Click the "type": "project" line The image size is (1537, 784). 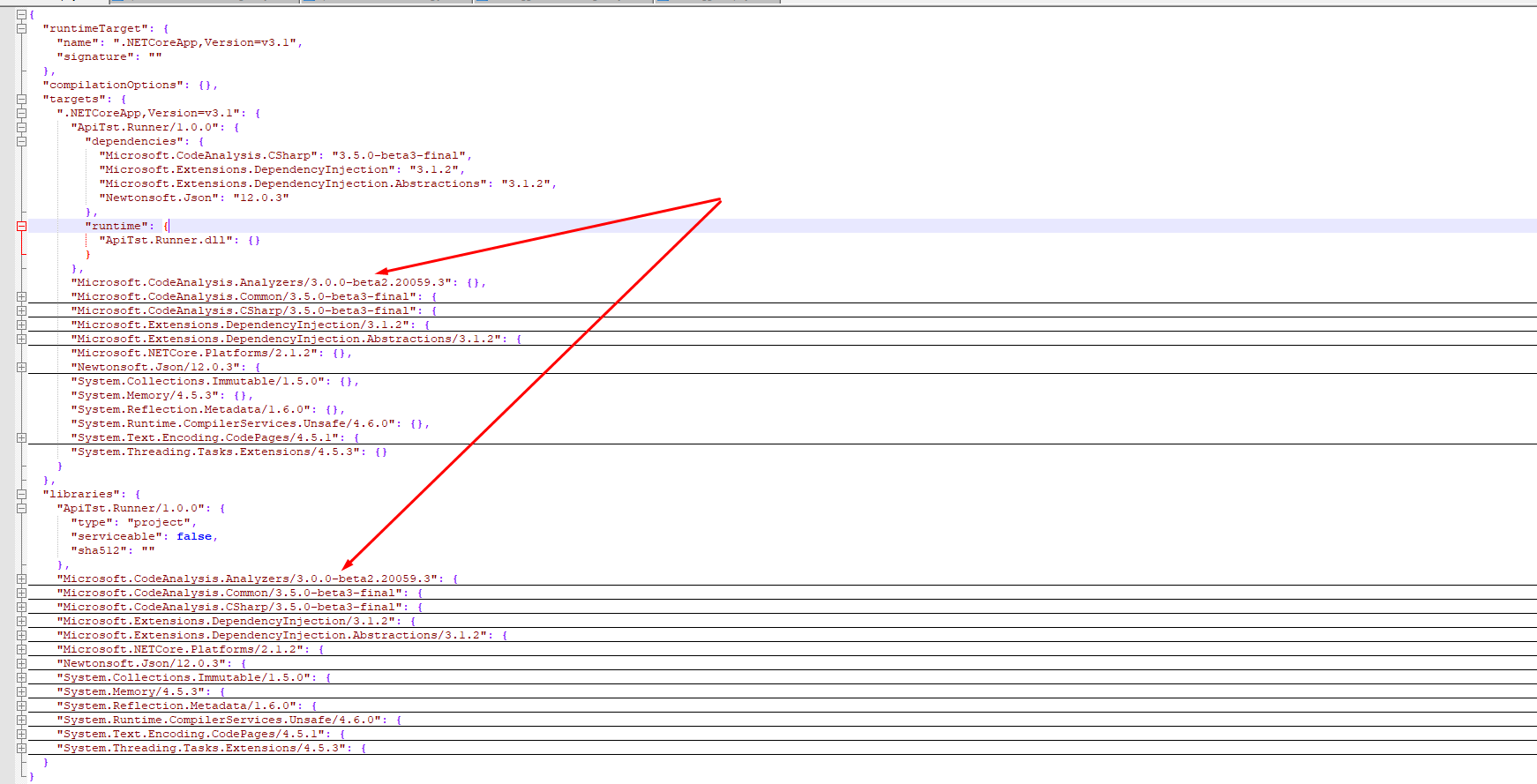tap(134, 522)
